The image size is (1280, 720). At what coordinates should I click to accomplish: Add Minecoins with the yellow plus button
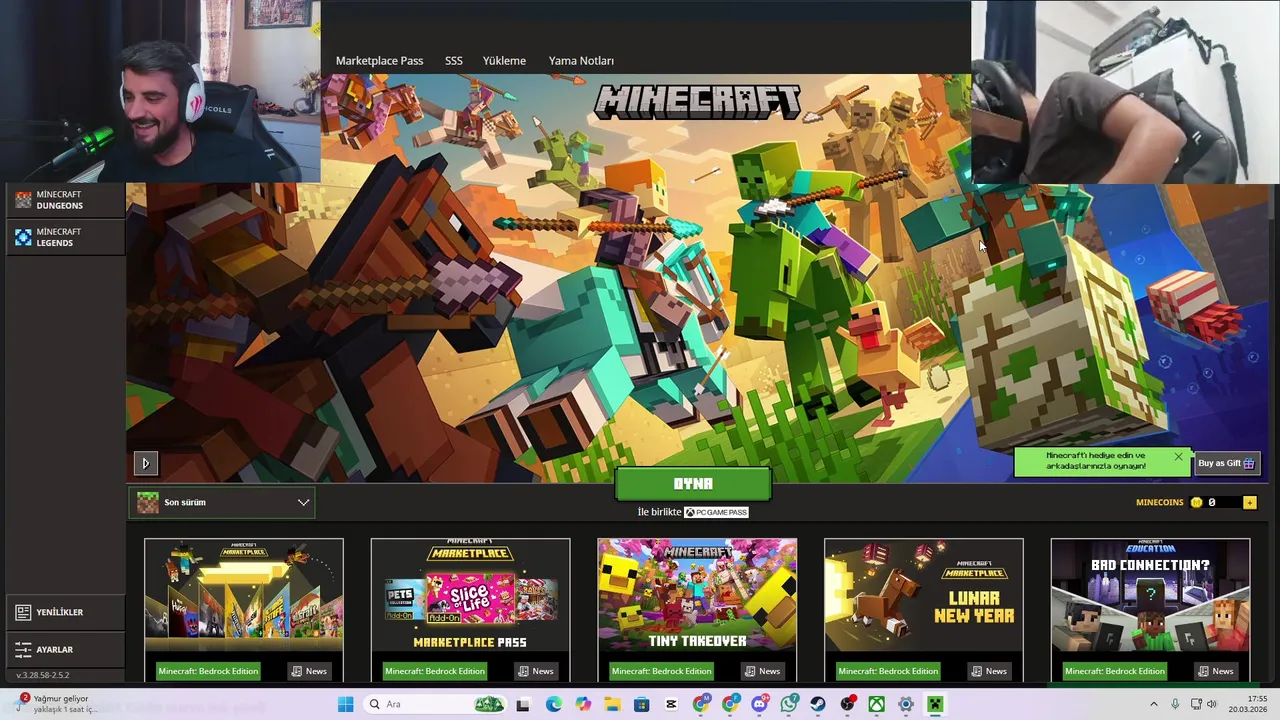click(1250, 502)
